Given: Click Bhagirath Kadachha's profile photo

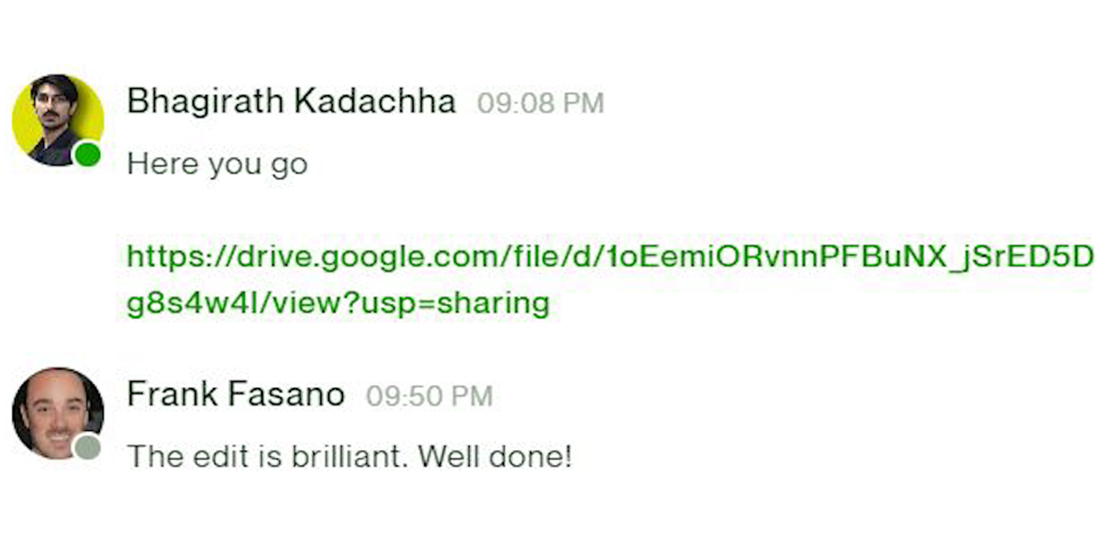Looking at the screenshot, I should click(56, 118).
